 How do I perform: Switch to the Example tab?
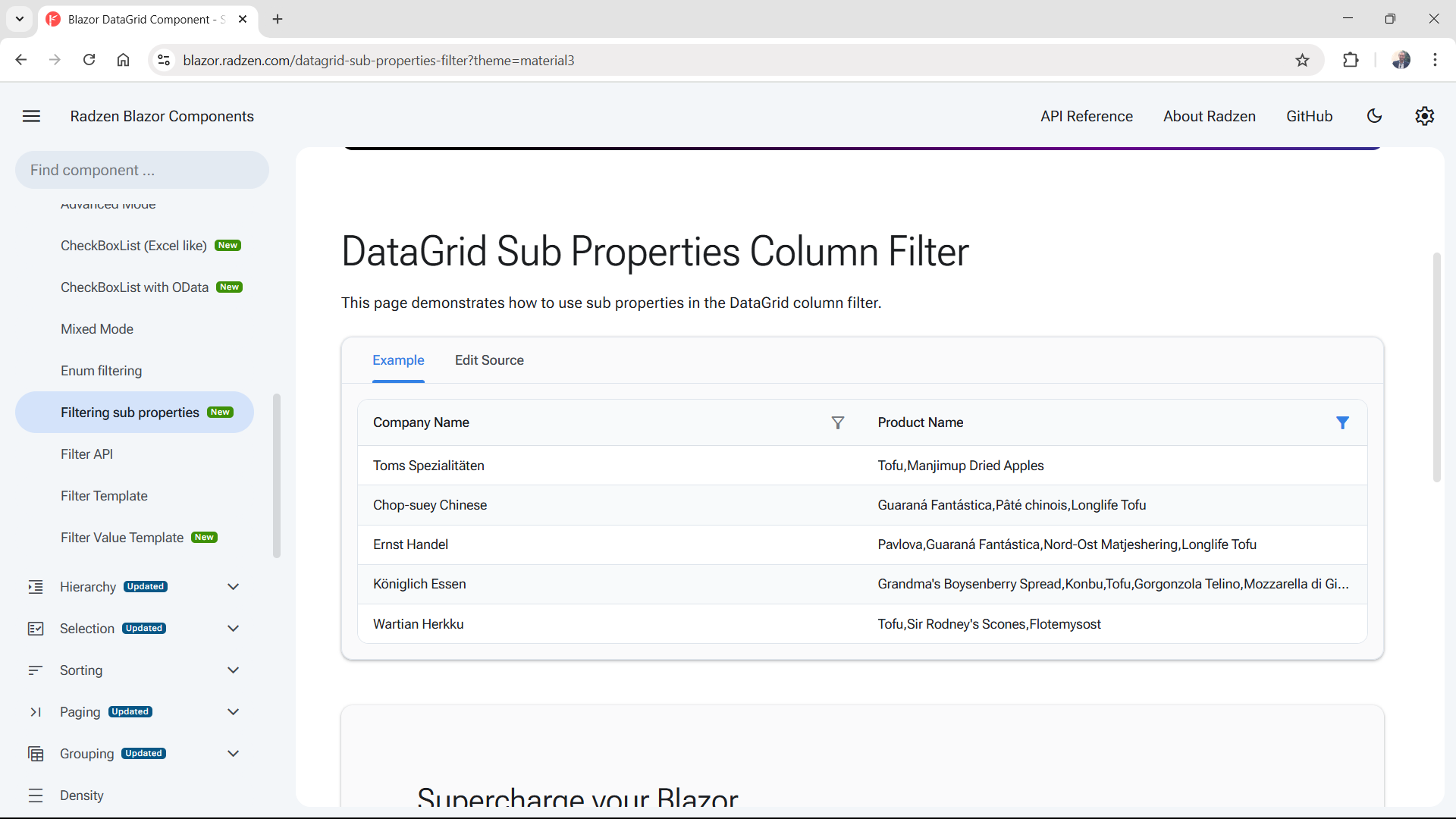pyautogui.click(x=398, y=360)
